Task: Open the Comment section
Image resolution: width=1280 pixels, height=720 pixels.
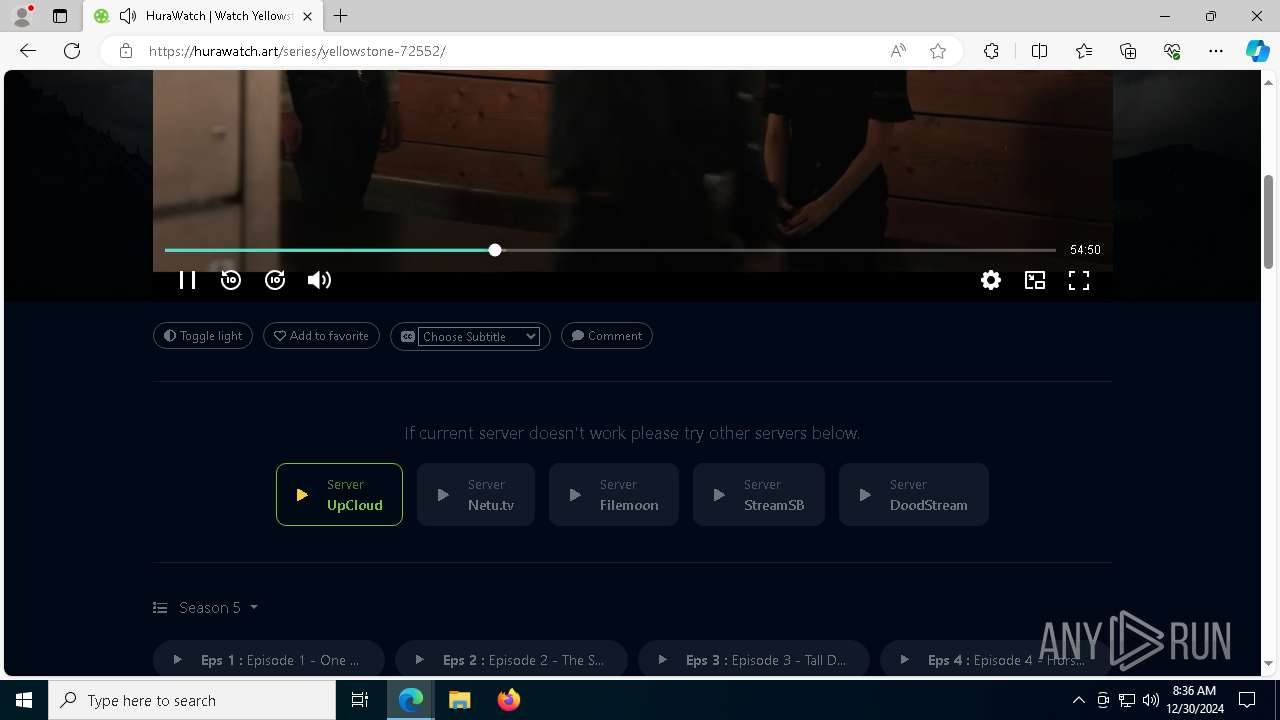Action: [x=607, y=336]
